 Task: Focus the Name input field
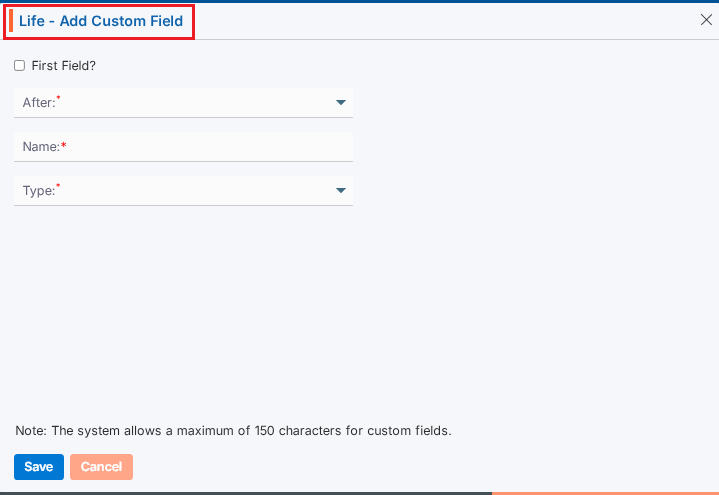click(x=200, y=147)
